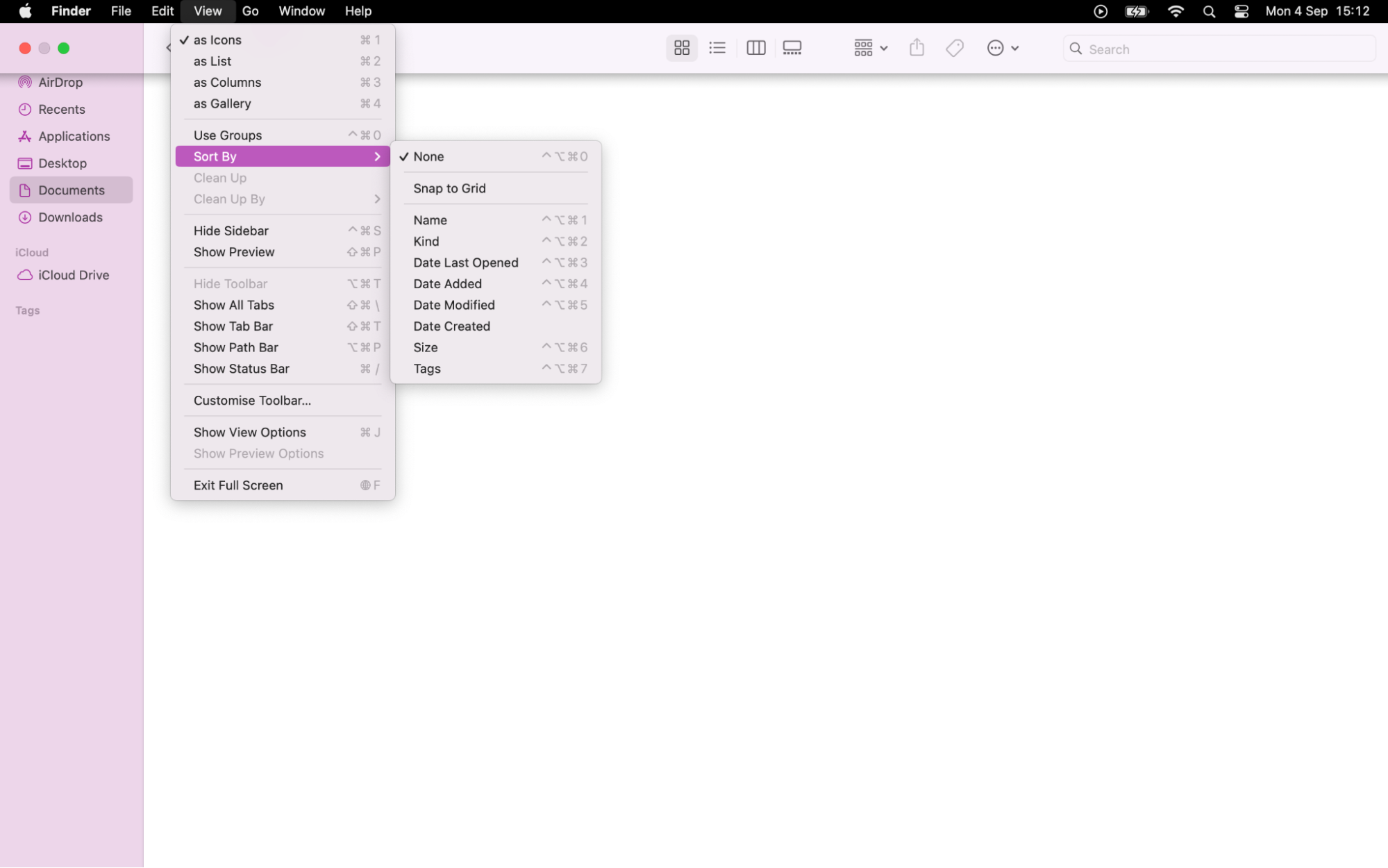Open the Go menu
This screenshot has height=868, width=1388.
pos(250,11)
